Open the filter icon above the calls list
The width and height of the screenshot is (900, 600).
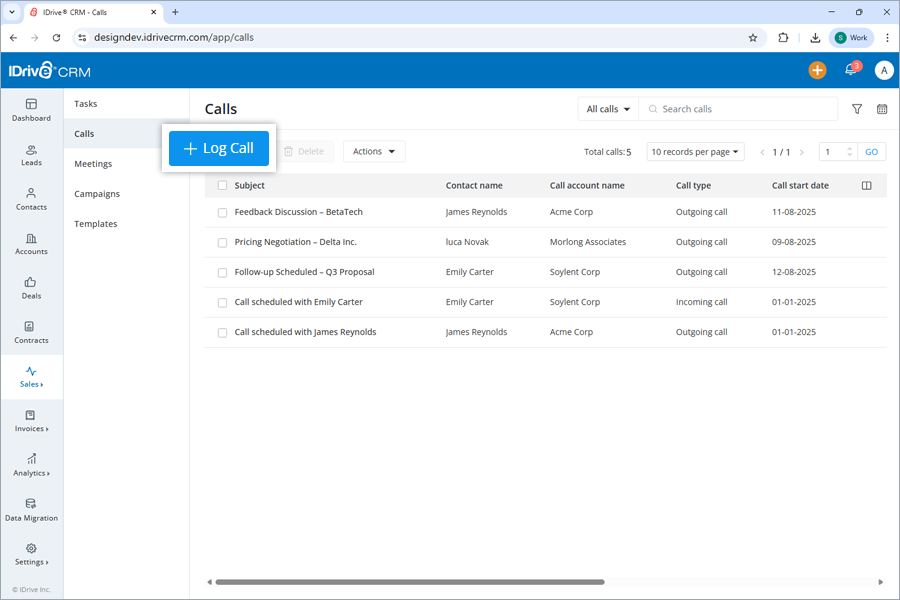pyautogui.click(x=857, y=108)
